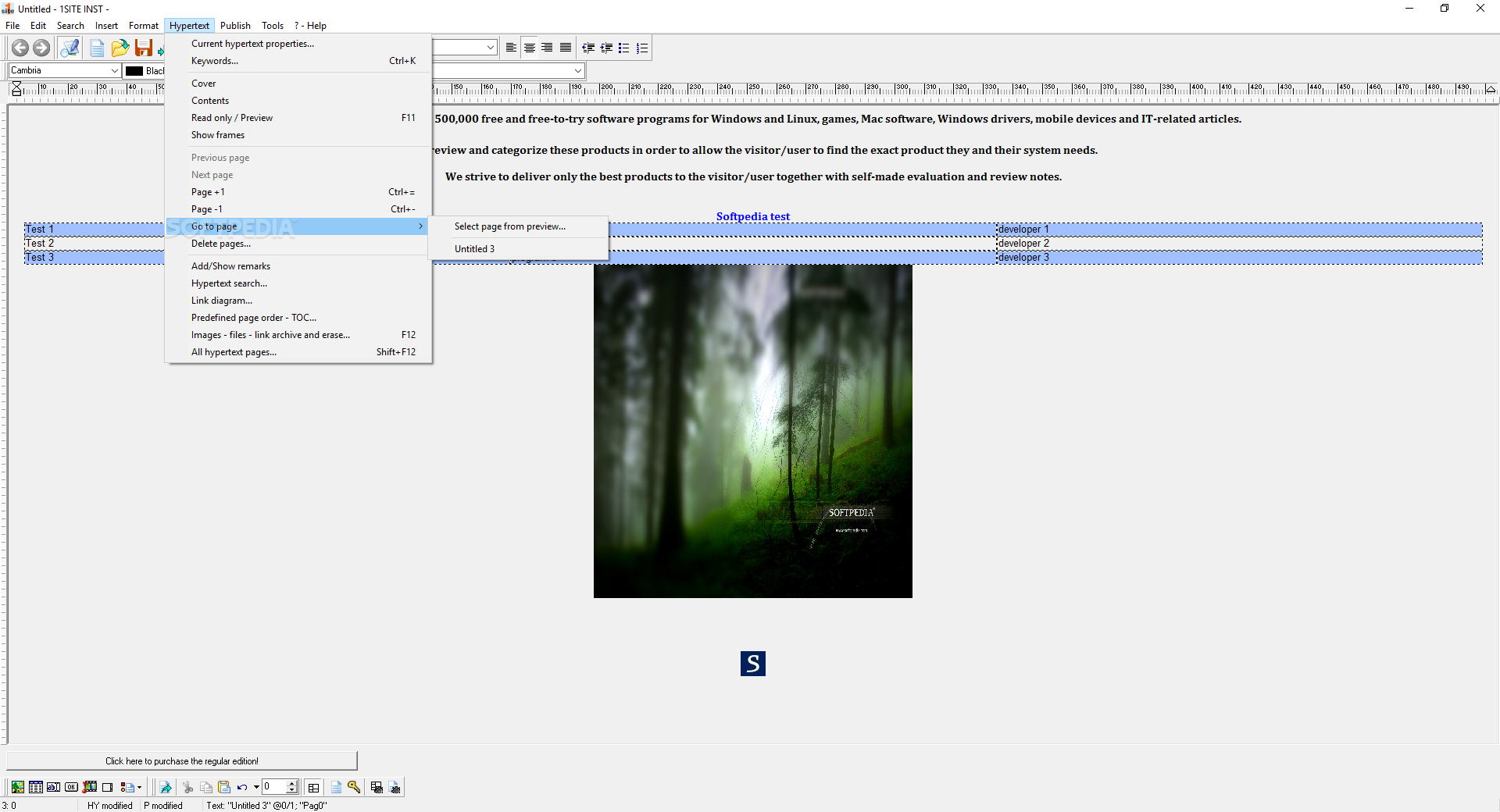The image size is (1500, 812).
Task: Create a new page with the document icon
Action: [97, 48]
